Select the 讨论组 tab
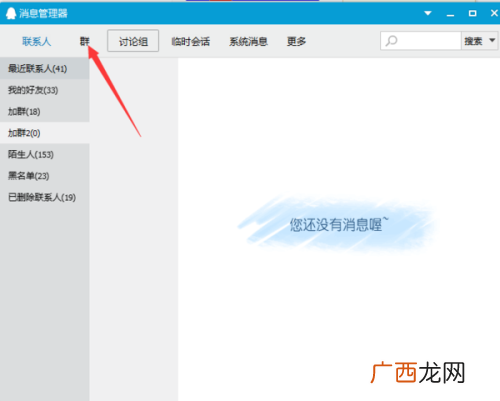Viewport: 500px width, 401px height. click(133, 41)
